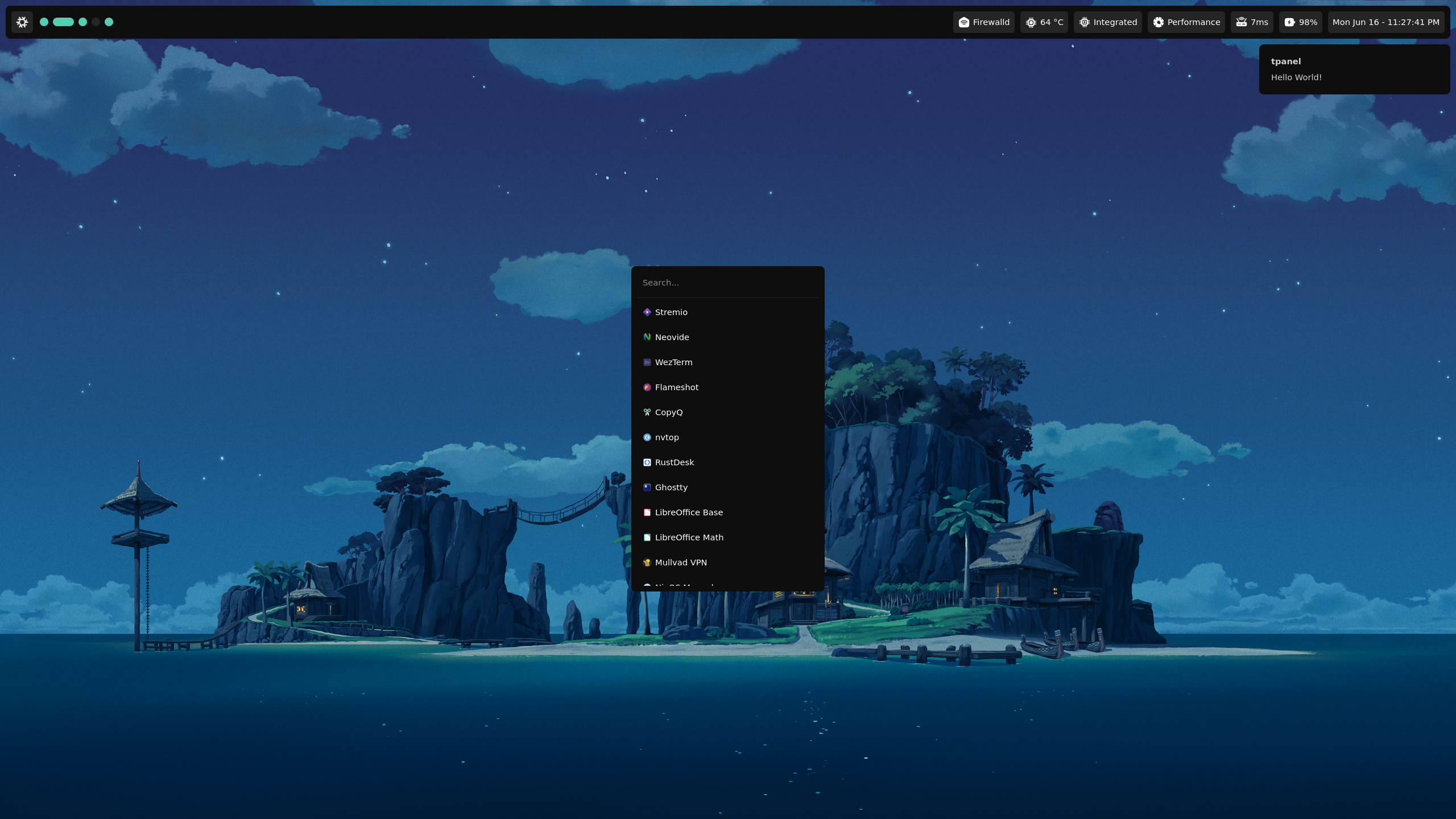Click the 7ms network latency widget
The image size is (1456, 819).
pyautogui.click(x=1251, y=22)
